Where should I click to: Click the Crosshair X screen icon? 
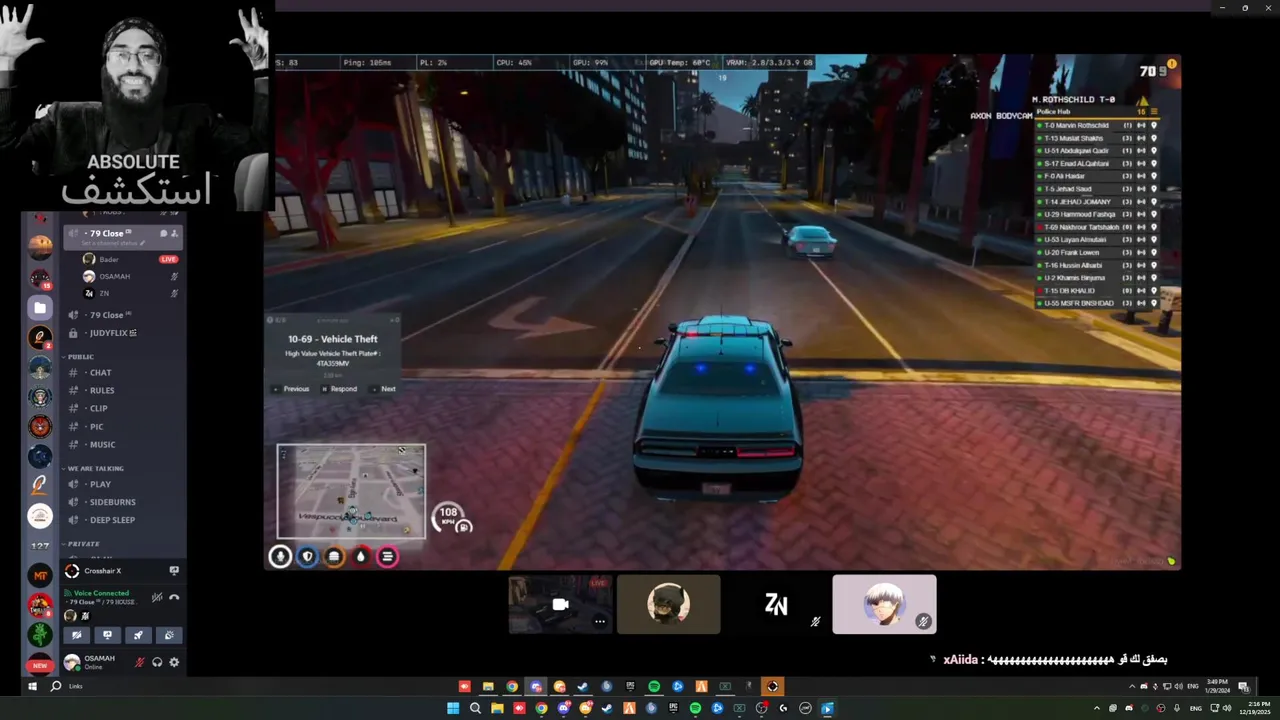(x=174, y=571)
